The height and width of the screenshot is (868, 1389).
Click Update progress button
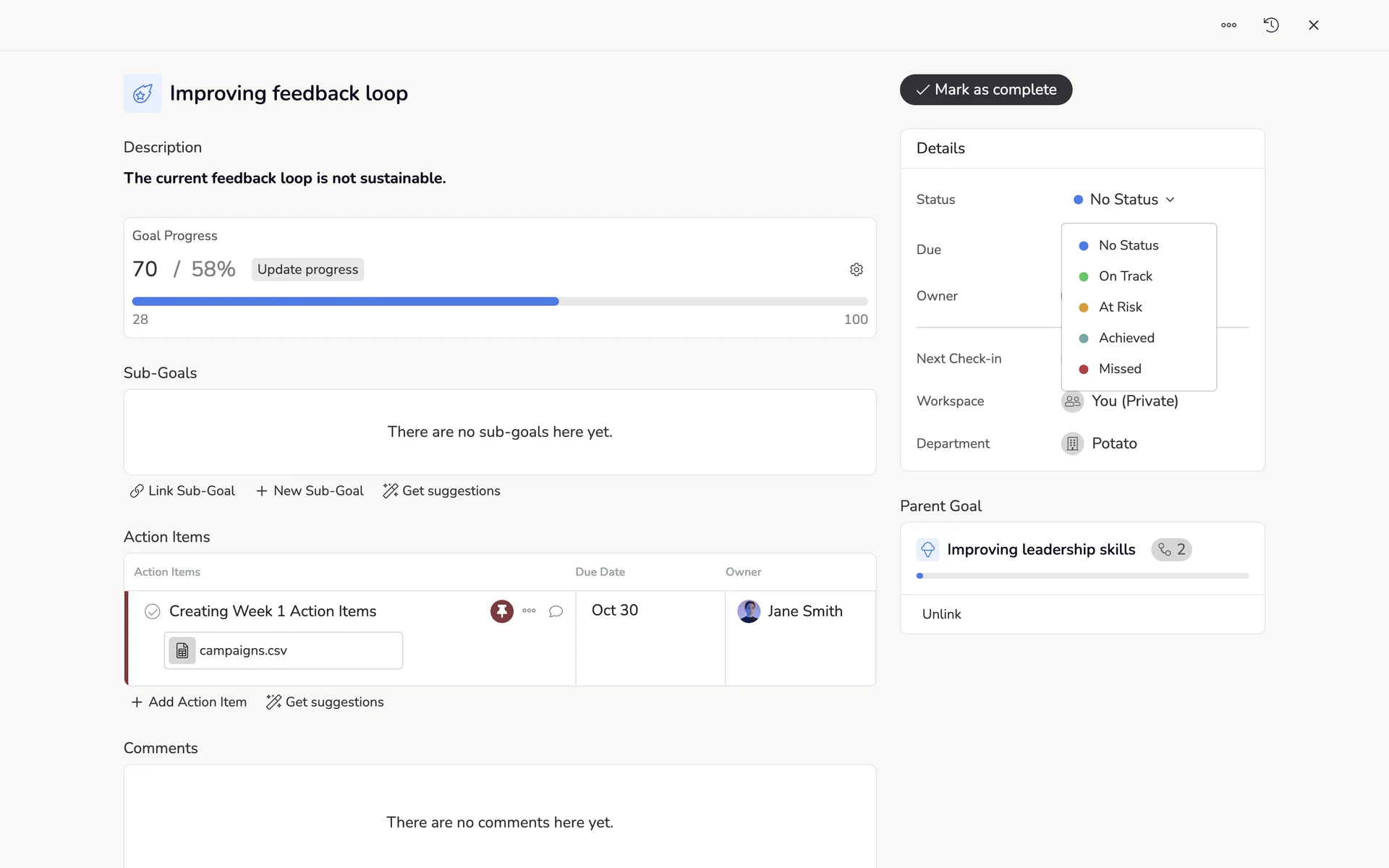click(307, 270)
